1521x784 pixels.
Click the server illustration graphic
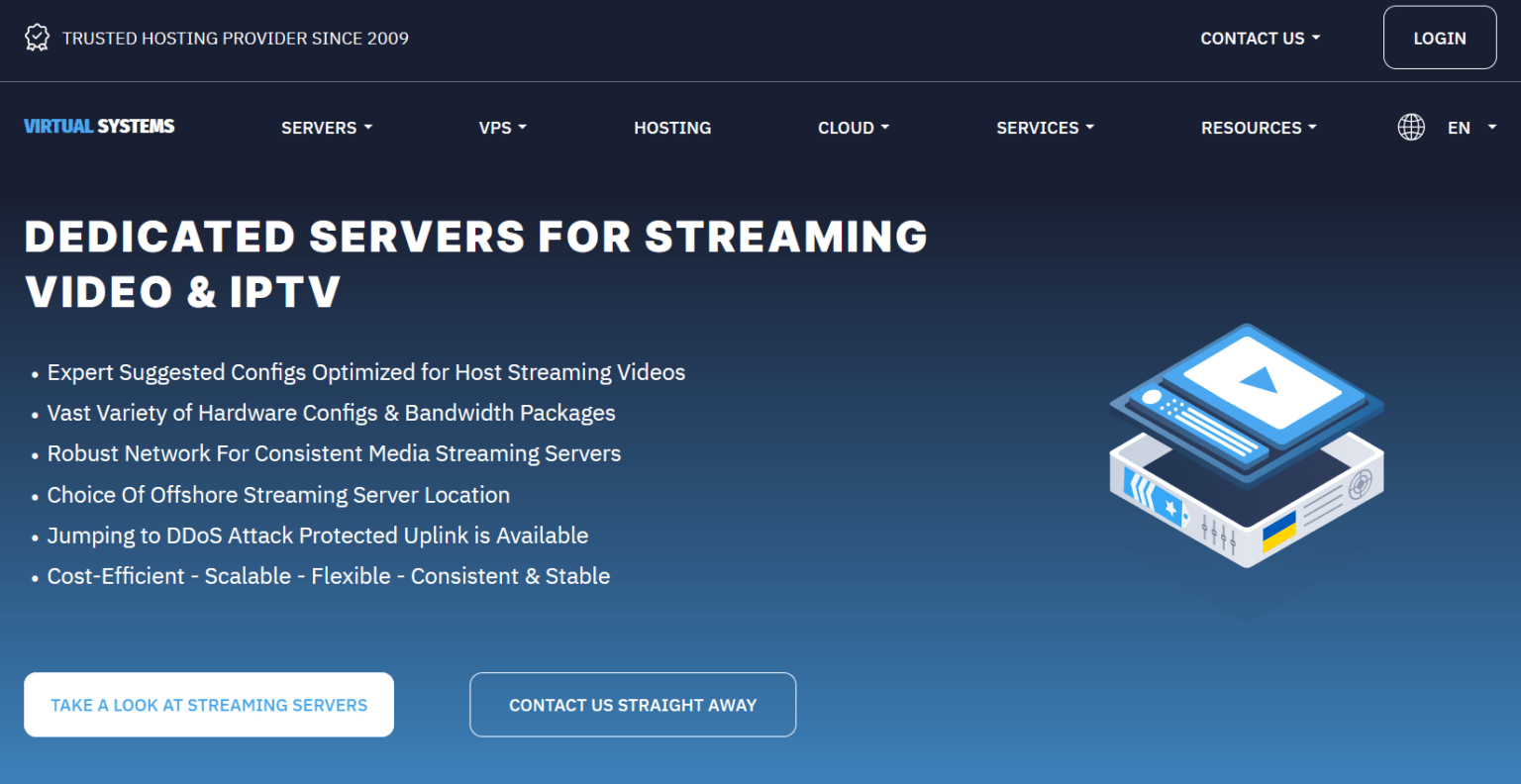pos(1246,455)
